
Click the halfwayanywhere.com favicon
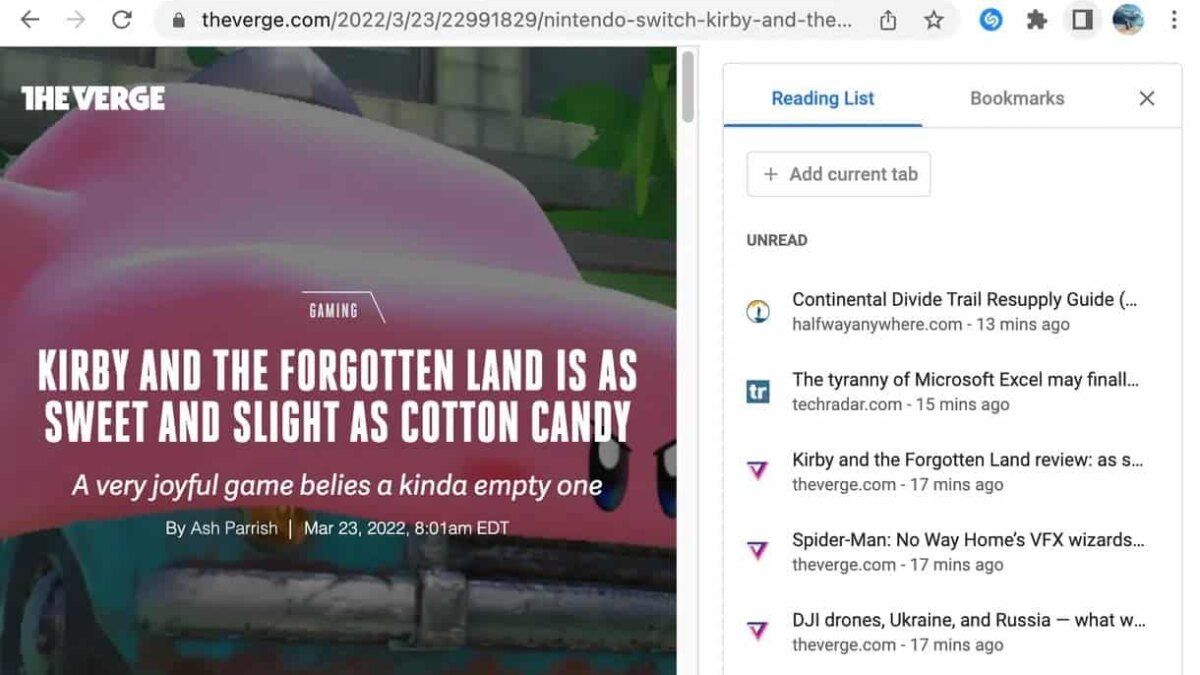tap(758, 311)
